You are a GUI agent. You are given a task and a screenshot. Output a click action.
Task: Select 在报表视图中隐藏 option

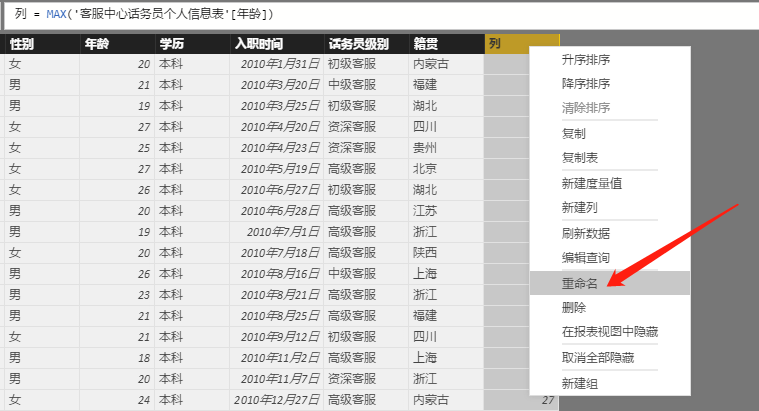(610, 332)
